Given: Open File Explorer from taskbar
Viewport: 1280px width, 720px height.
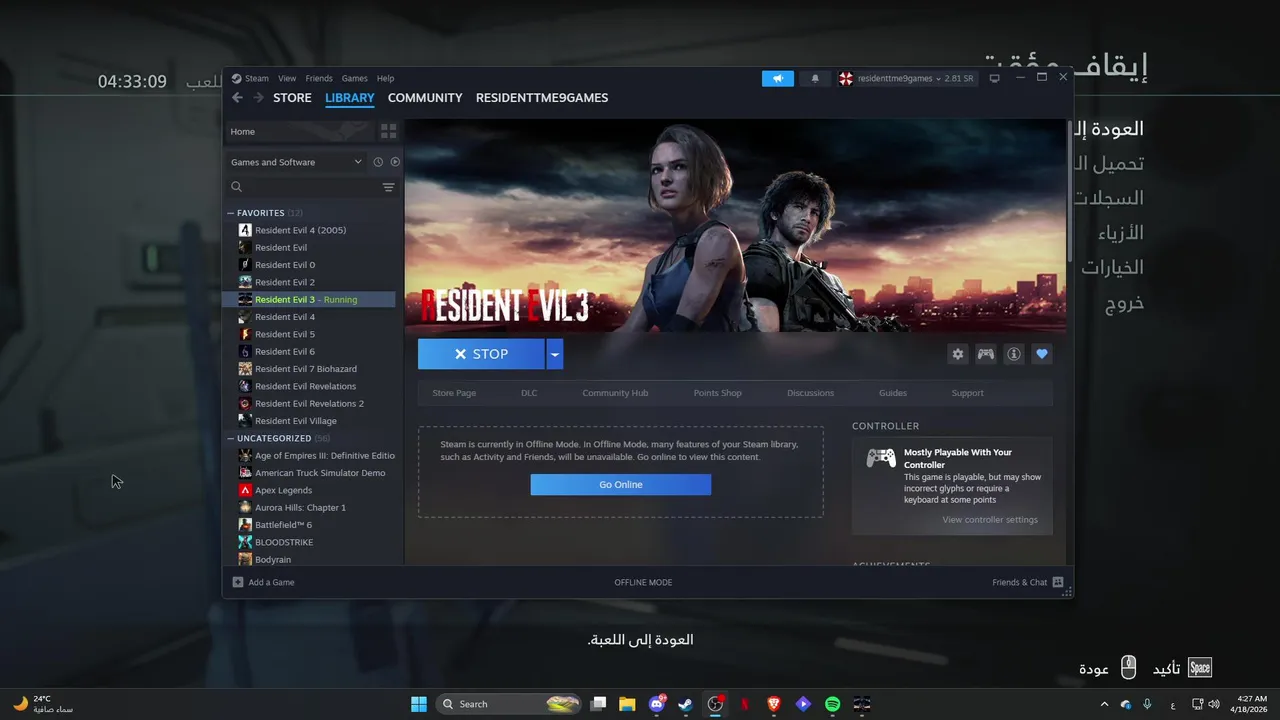Looking at the screenshot, I should pyautogui.click(x=627, y=704).
